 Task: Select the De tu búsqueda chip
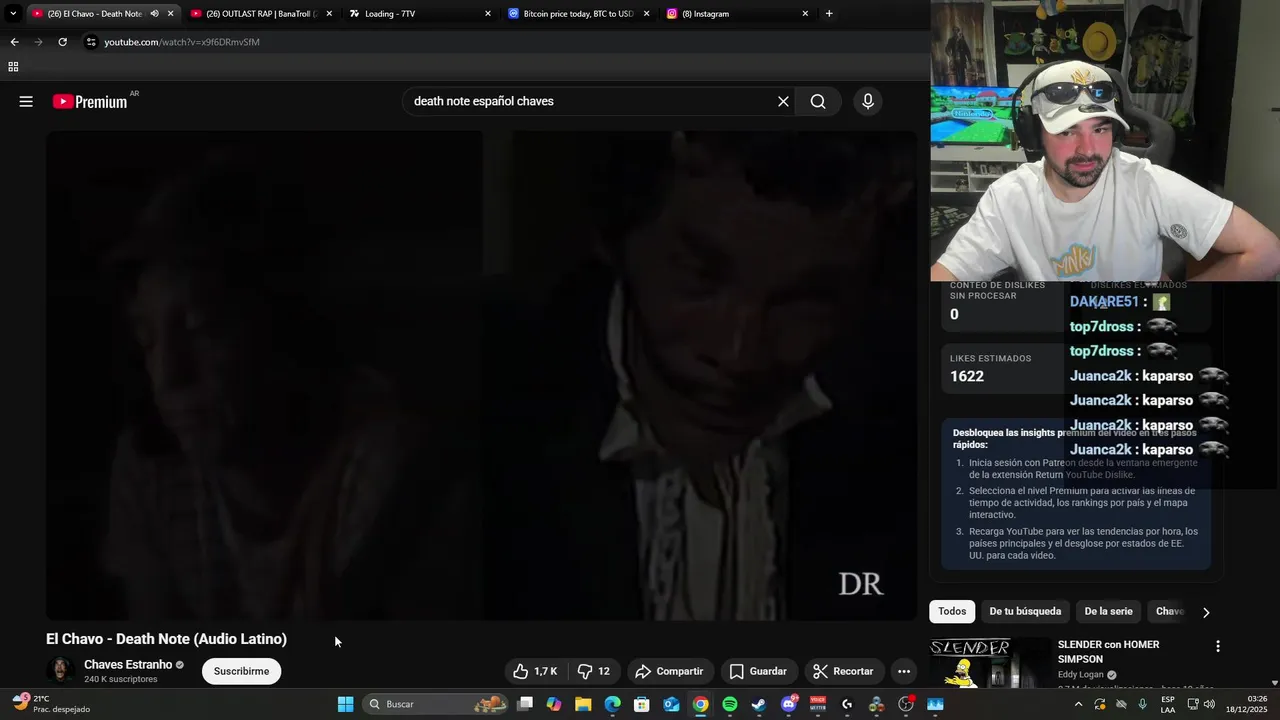pos(1025,611)
